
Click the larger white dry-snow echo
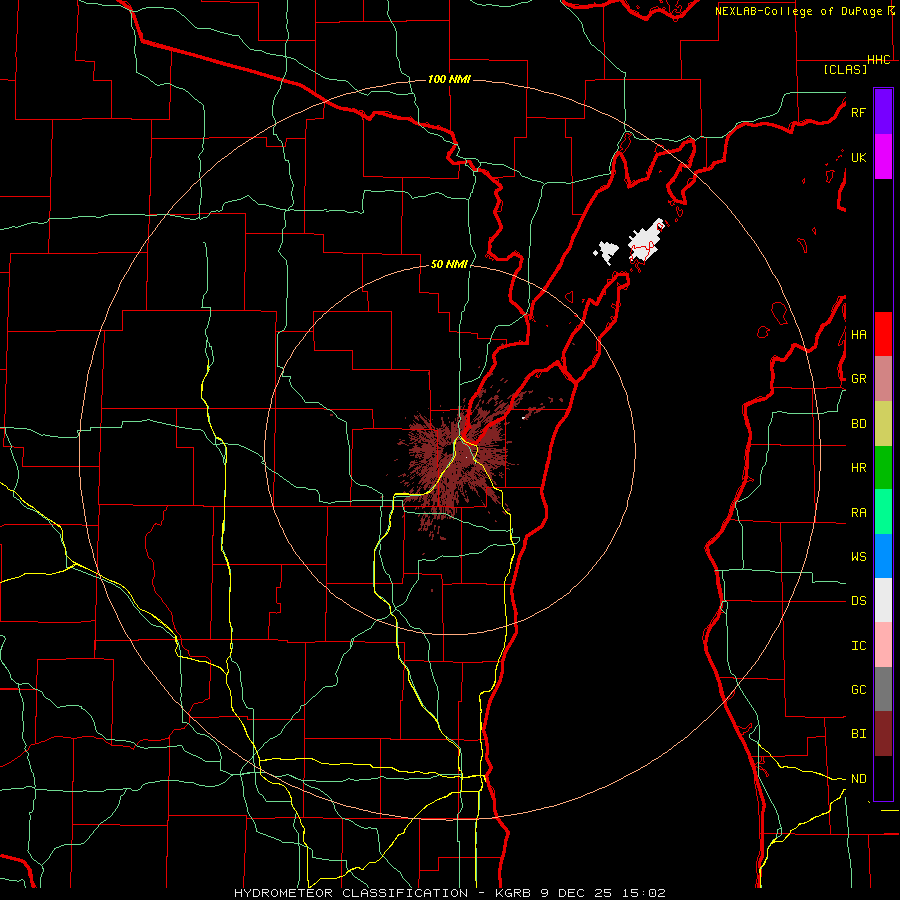(646, 241)
